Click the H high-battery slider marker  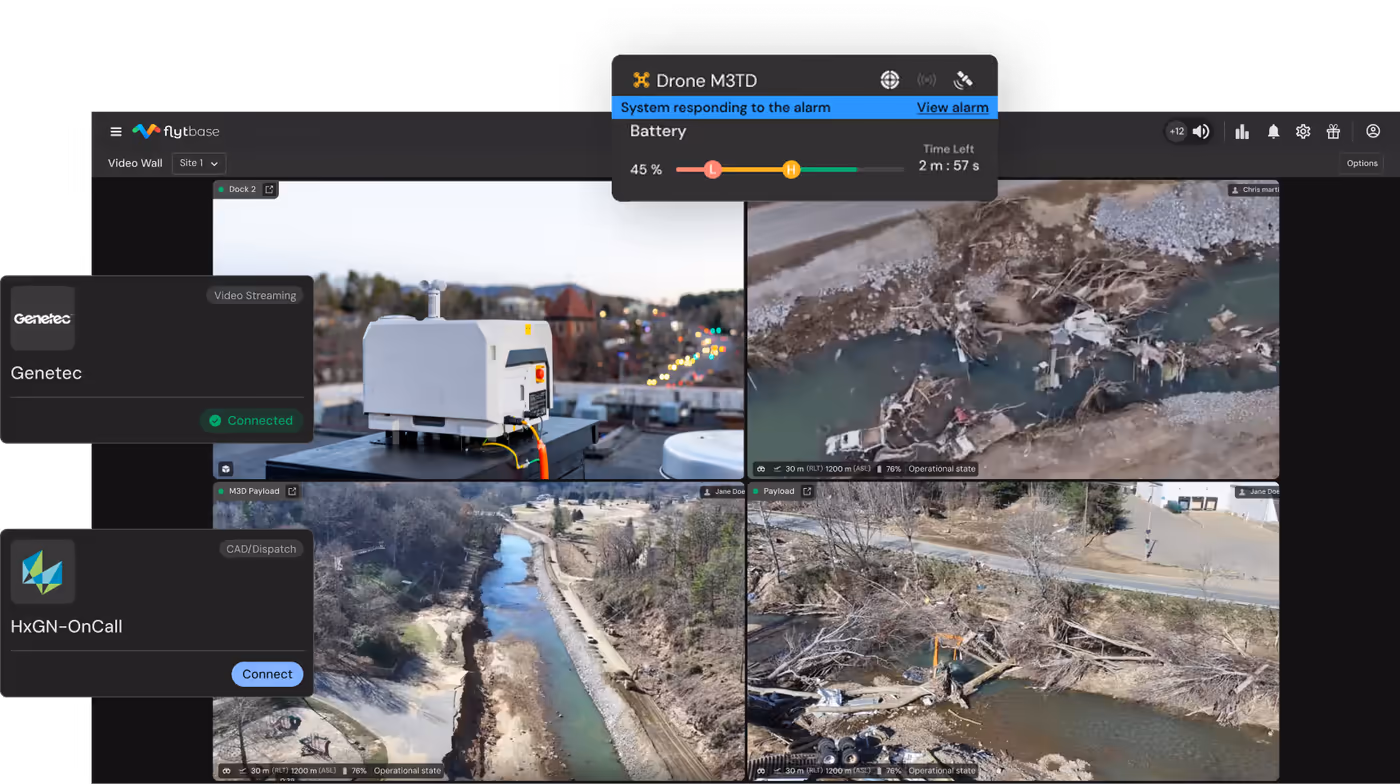pos(791,169)
